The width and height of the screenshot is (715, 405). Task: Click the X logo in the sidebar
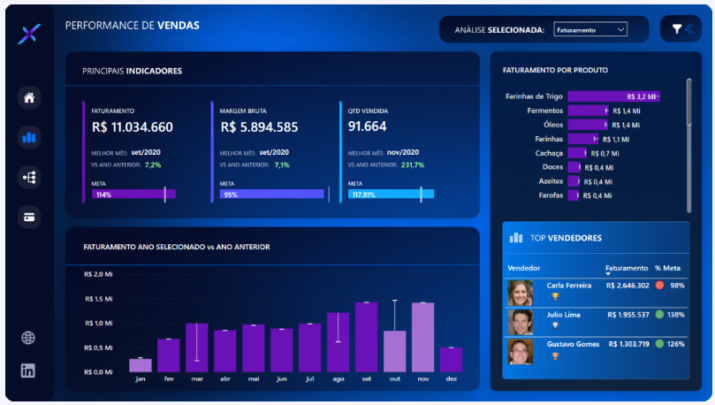(28, 34)
